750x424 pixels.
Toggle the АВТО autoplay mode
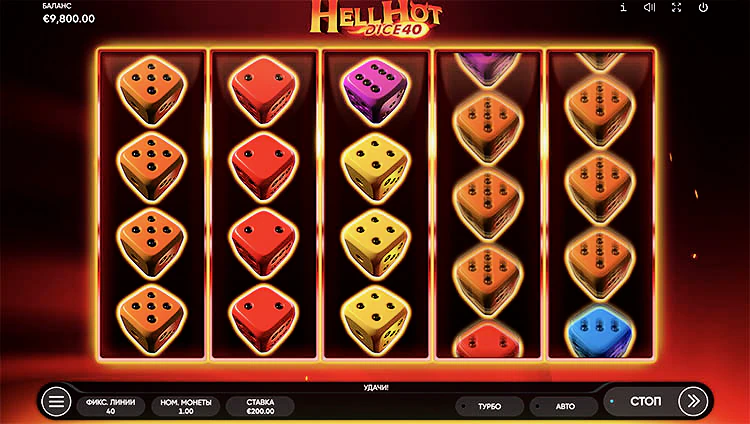point(564,406)
